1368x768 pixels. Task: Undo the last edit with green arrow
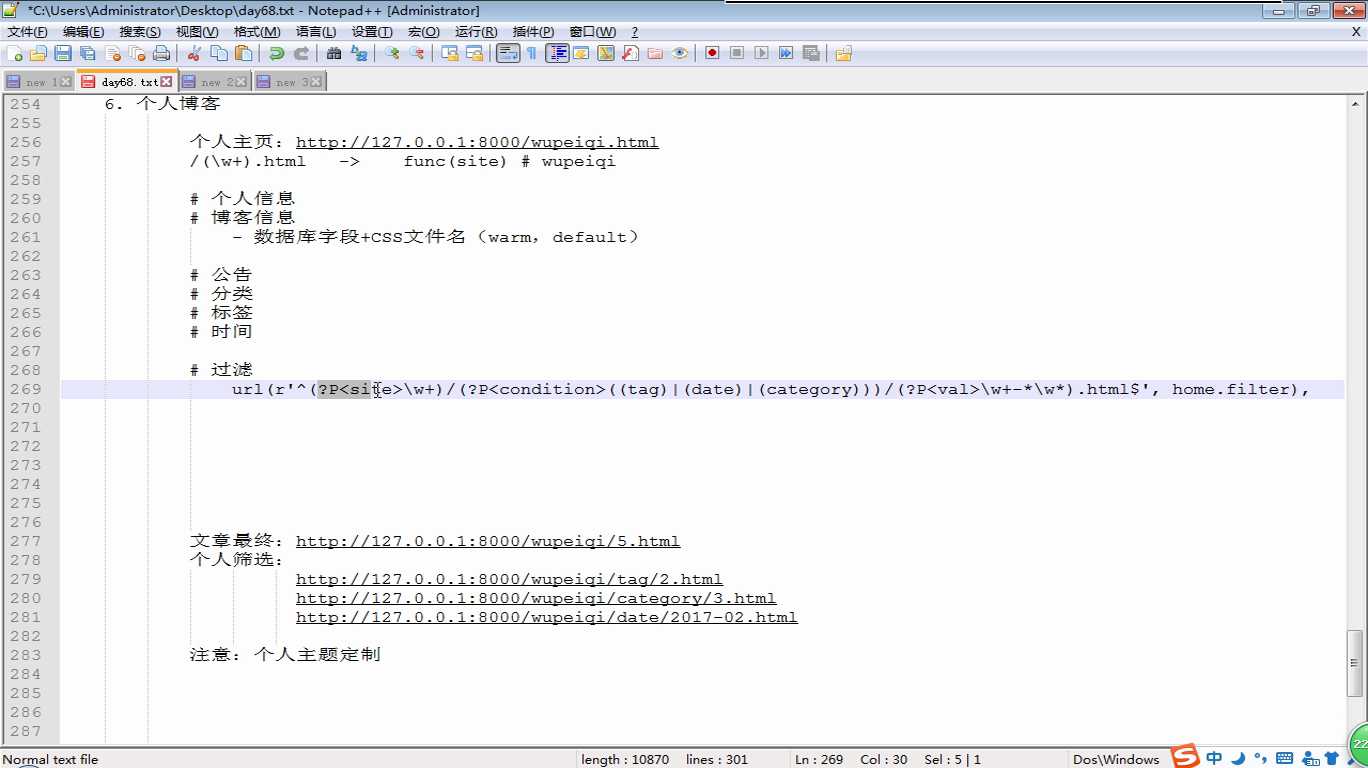tap(276, 53)
